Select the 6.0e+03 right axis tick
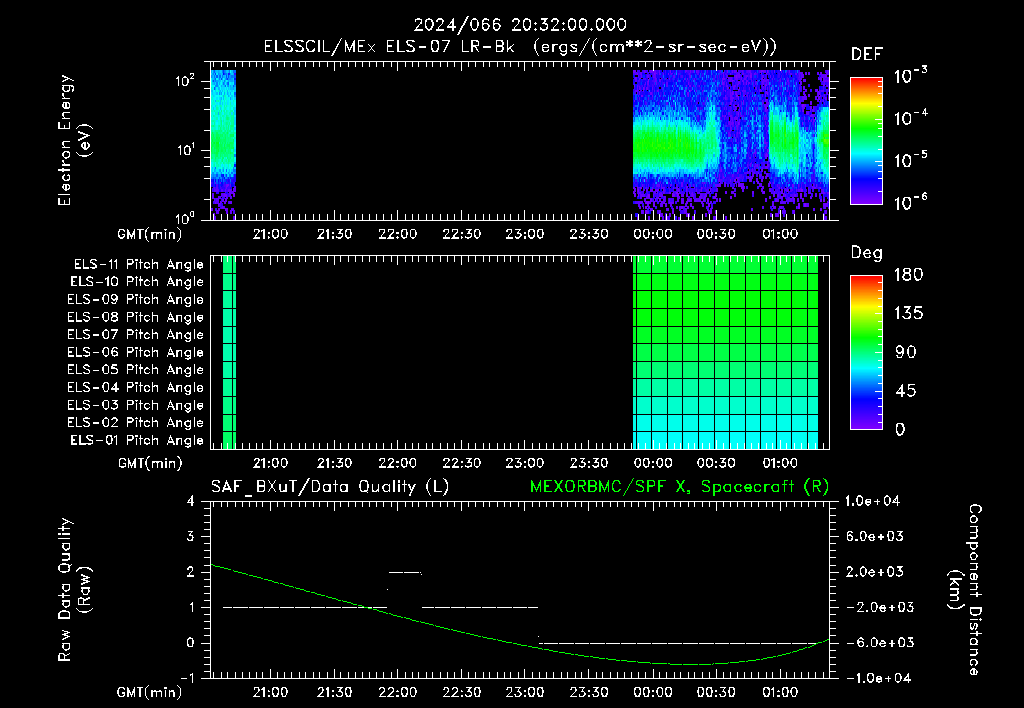 pyautogui.click(x=875, y=536)
